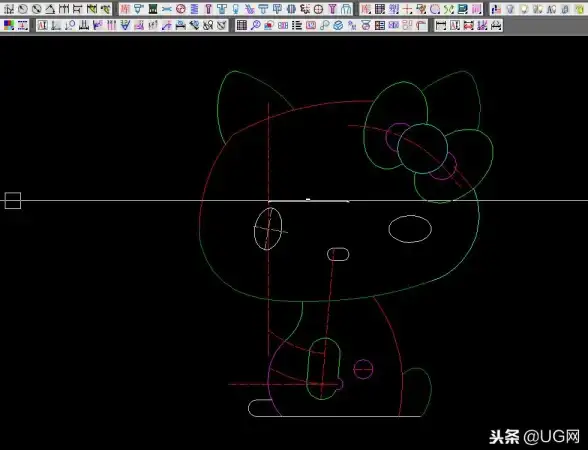588x450 pixels.
Task: Click the rounded nose shape
Action: [x=338, y=254]
